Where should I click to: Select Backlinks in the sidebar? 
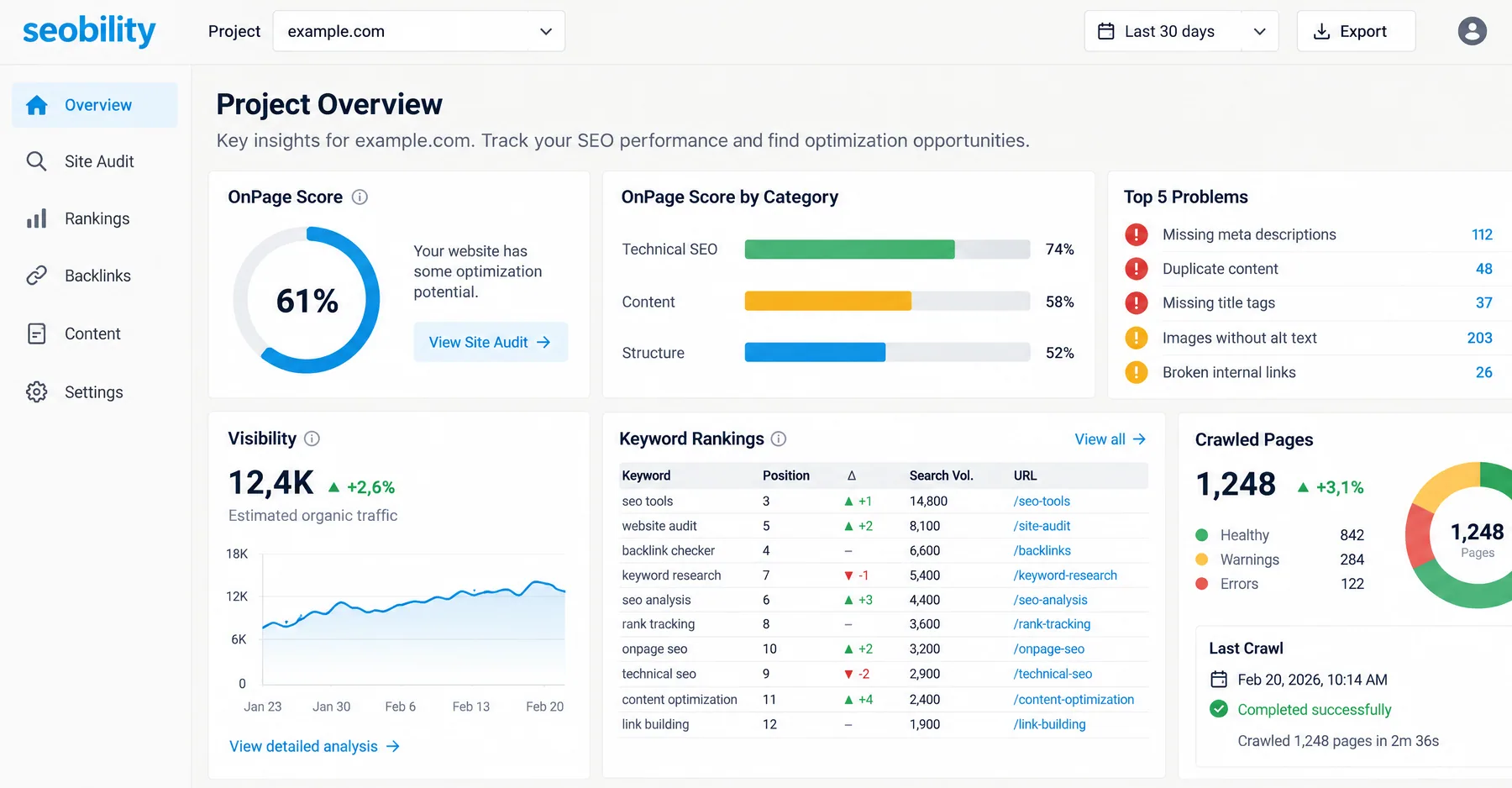[95, 276]
